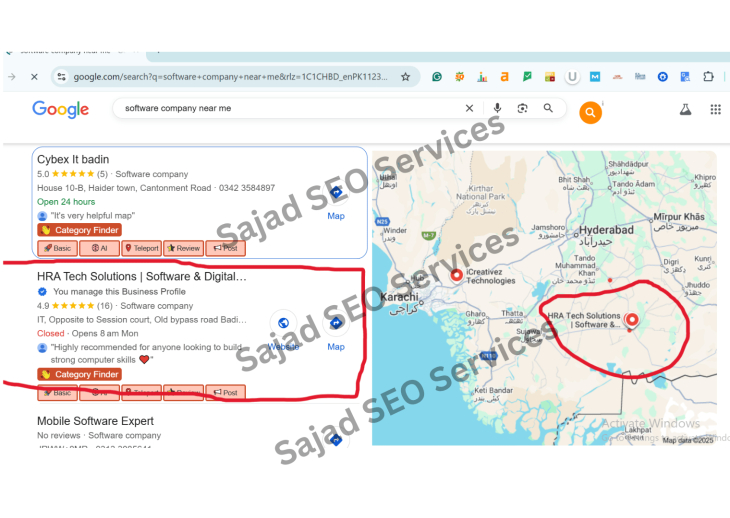Submit search with magnifying glass icon
The height and width of the screenshot is (518, 730).
548,108
